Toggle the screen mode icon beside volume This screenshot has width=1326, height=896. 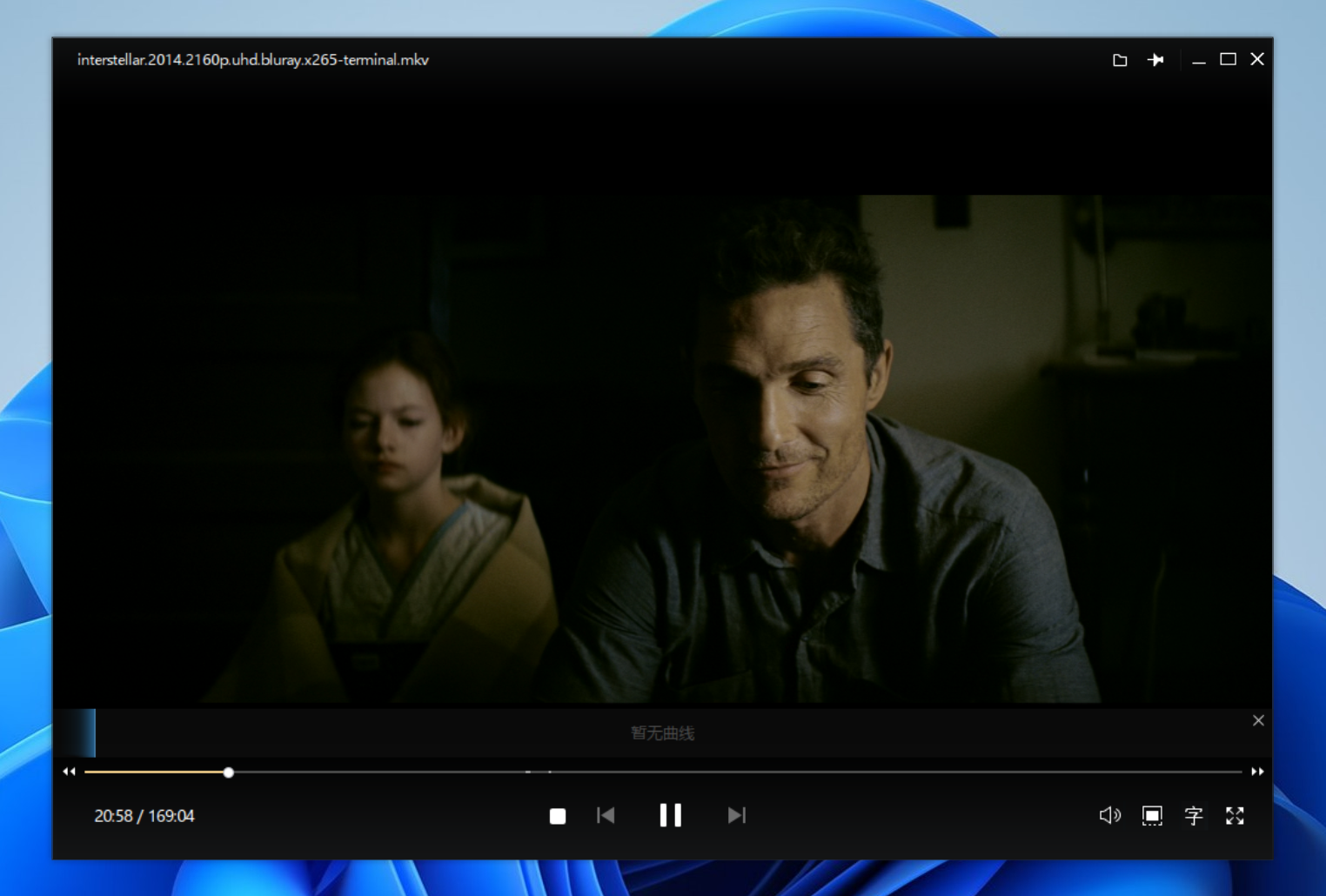(1152, 816)
